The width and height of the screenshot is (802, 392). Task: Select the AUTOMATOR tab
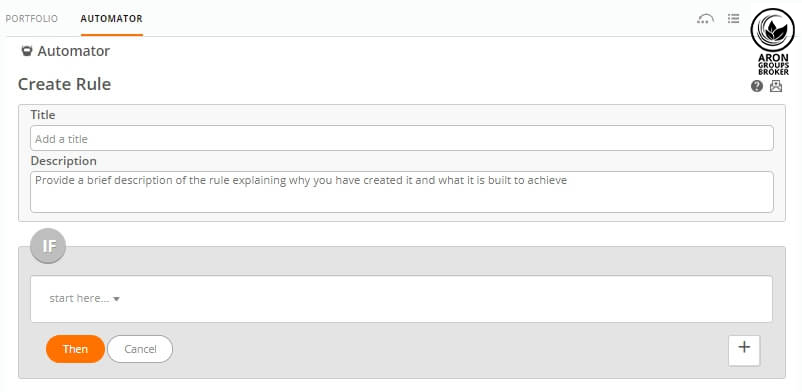112,19
